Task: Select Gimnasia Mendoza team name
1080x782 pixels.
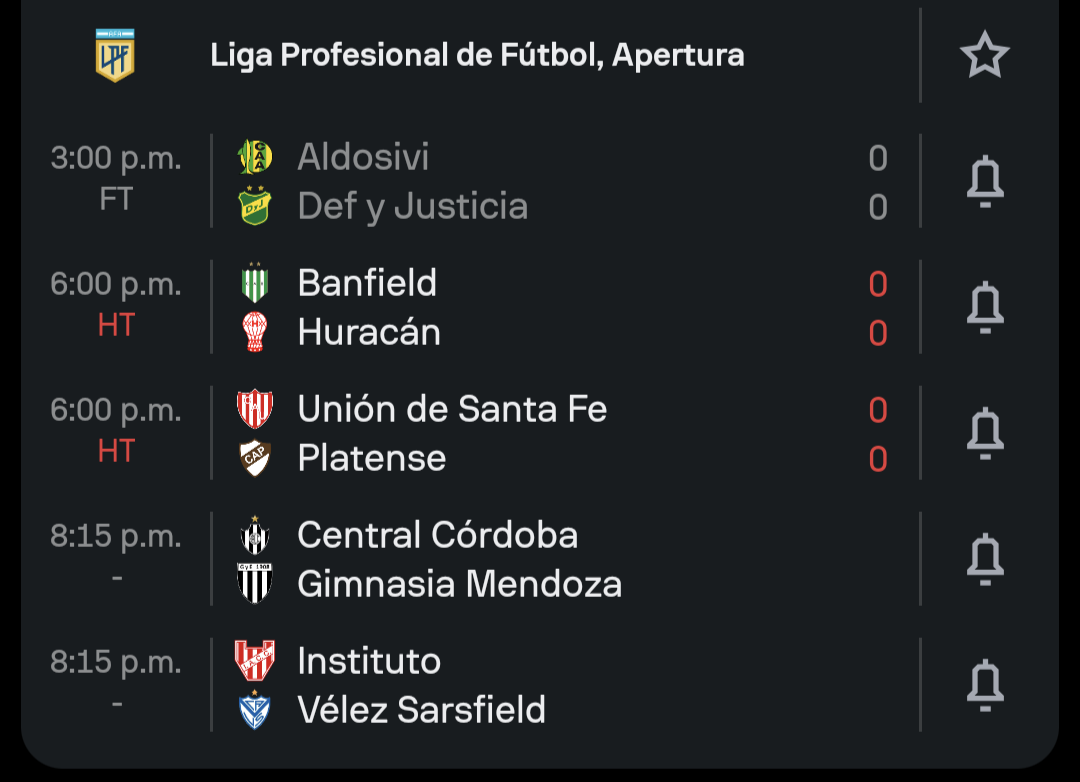Action: click(x=459, y=584)
